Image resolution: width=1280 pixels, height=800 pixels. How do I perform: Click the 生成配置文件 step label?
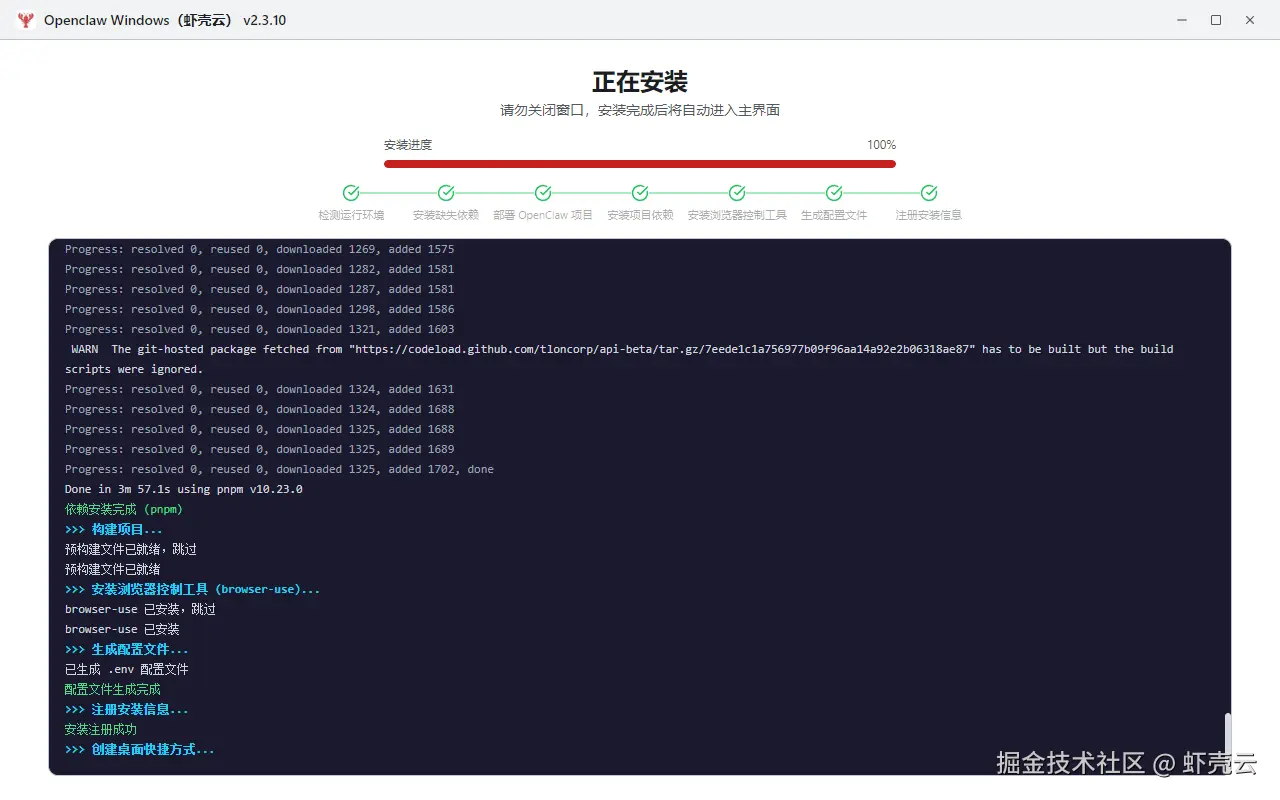[834, 215]
